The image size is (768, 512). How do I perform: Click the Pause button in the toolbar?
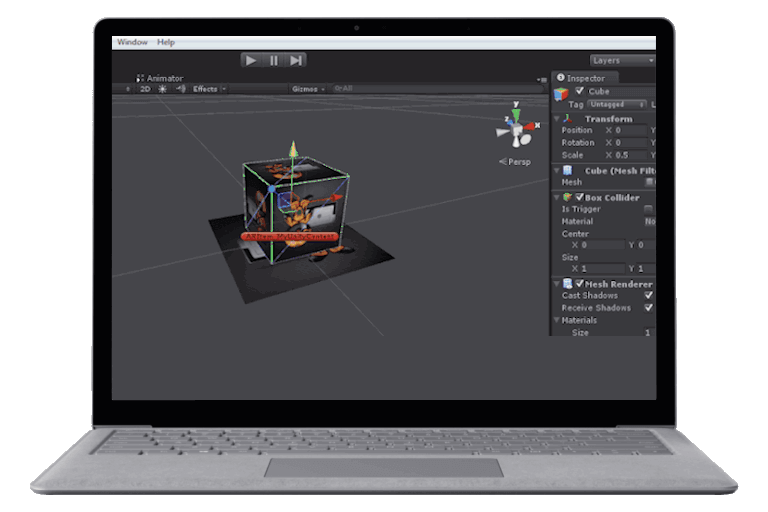click(274, 60)
